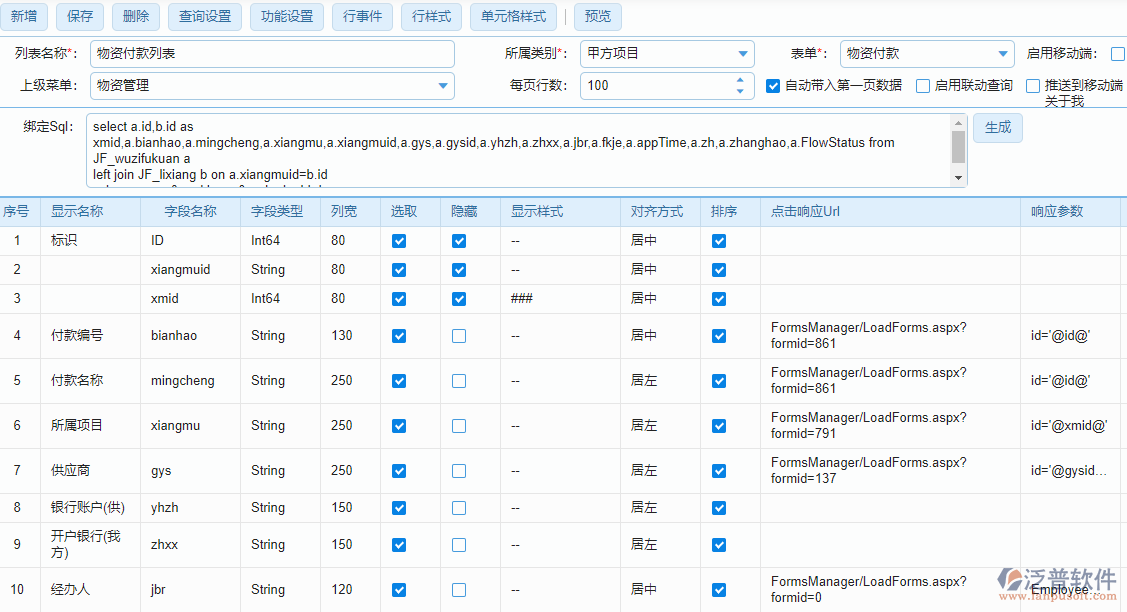Viewport: 1127px width, 612px height.
Task: Click the 生成 button next to 绑定Sql
Action: 997,128
